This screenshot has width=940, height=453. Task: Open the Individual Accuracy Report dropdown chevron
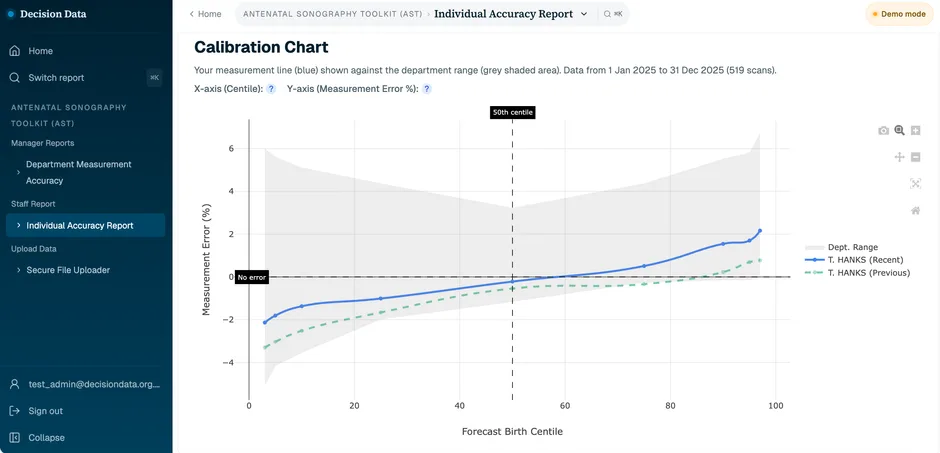point(584,14)
